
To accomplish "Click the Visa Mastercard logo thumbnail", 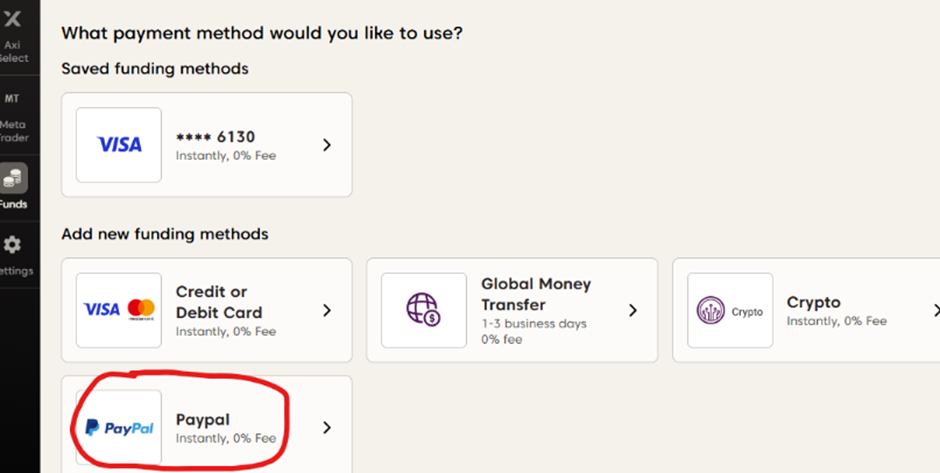I will click(119, 310).
